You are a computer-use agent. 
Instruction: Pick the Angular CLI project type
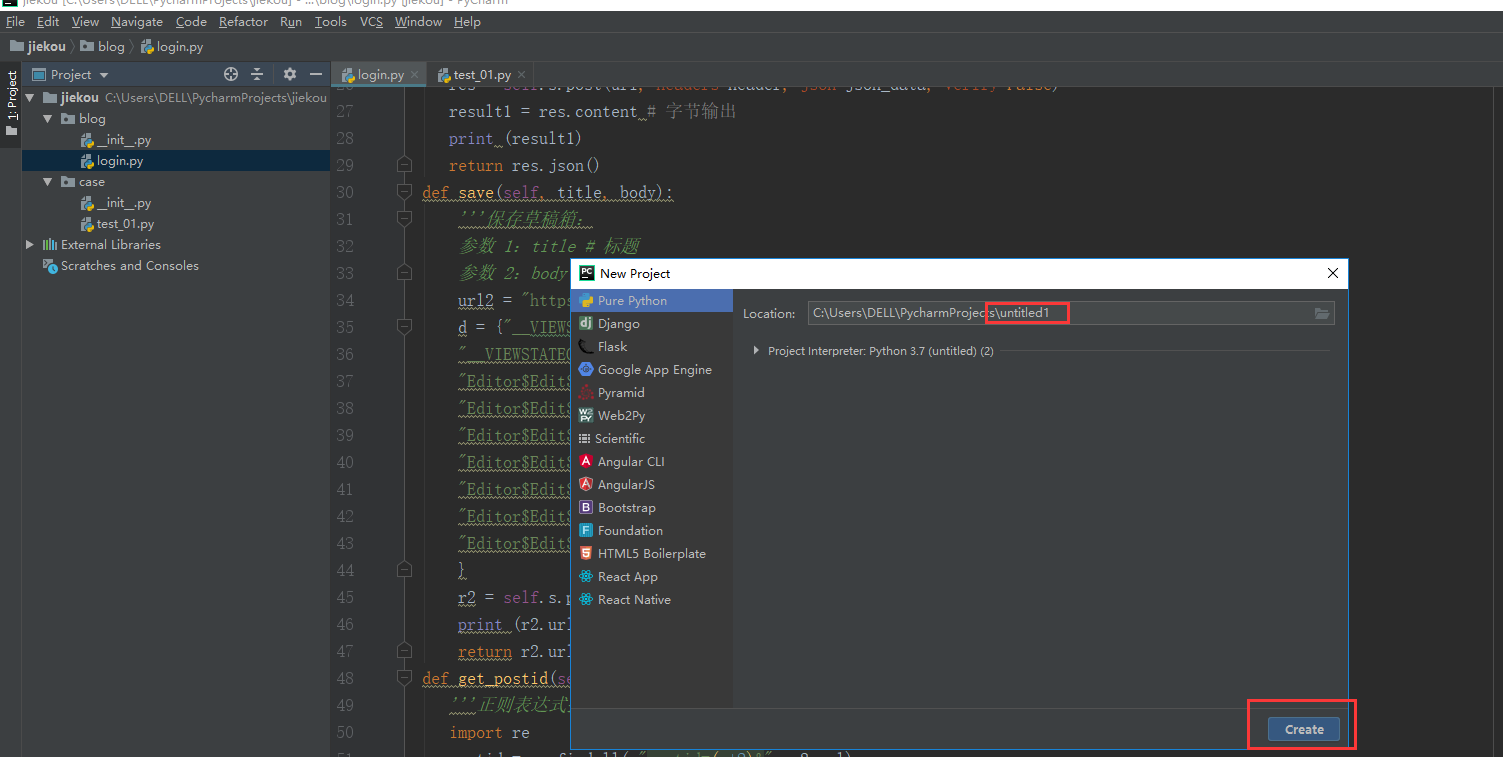point(651,461)
